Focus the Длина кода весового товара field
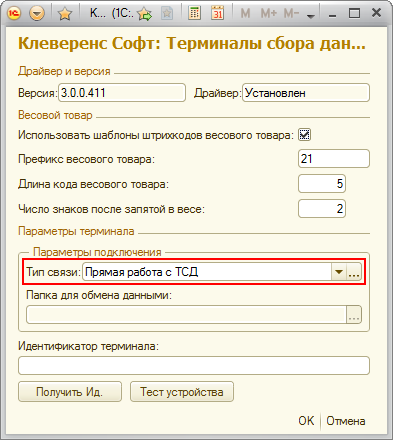 (x=322, y=184)
